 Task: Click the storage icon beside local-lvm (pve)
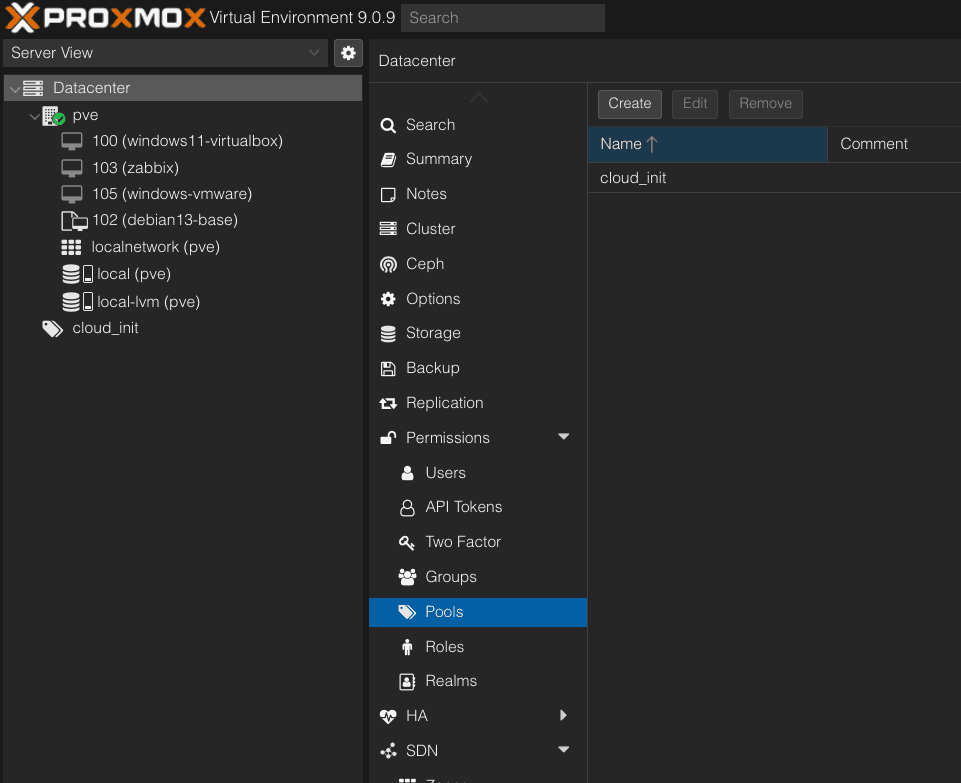point(77,301)
